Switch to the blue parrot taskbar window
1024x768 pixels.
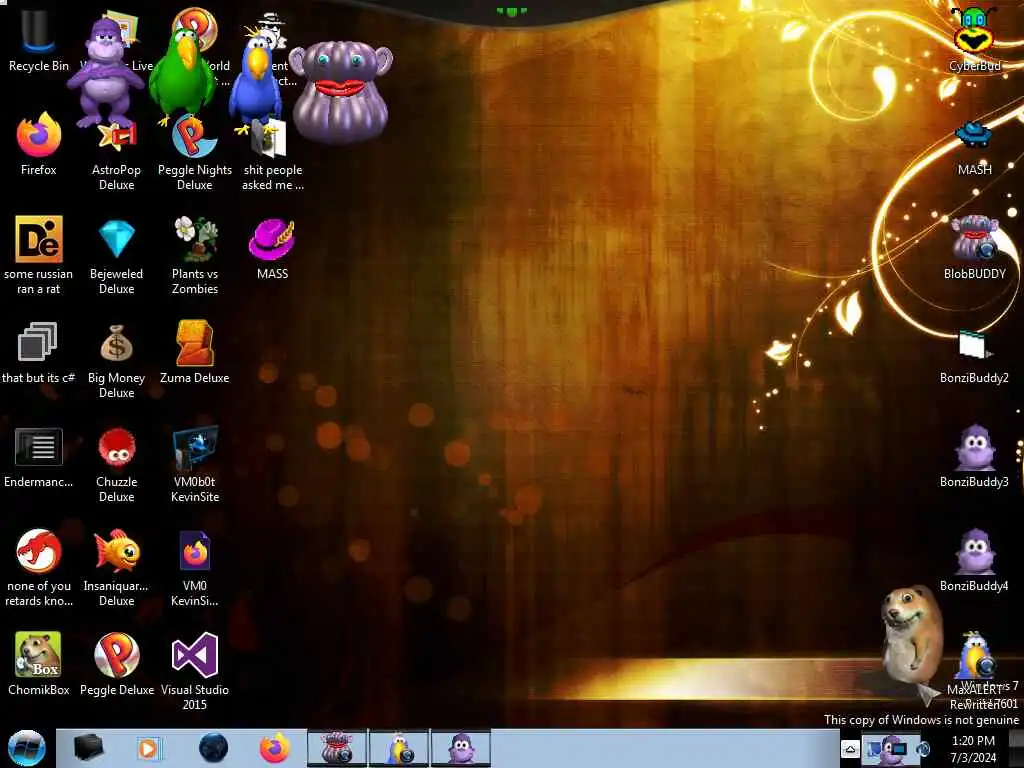point(398,748)
